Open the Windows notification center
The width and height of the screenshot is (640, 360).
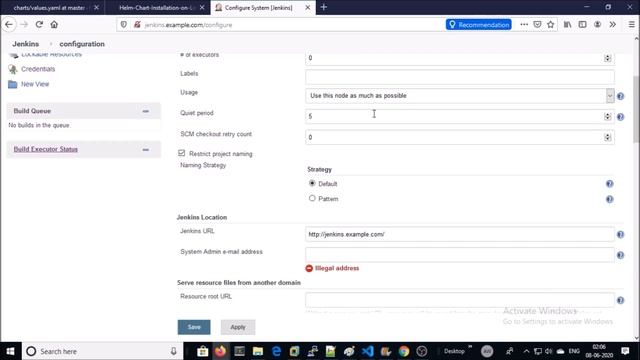click(x=625, y=351)
